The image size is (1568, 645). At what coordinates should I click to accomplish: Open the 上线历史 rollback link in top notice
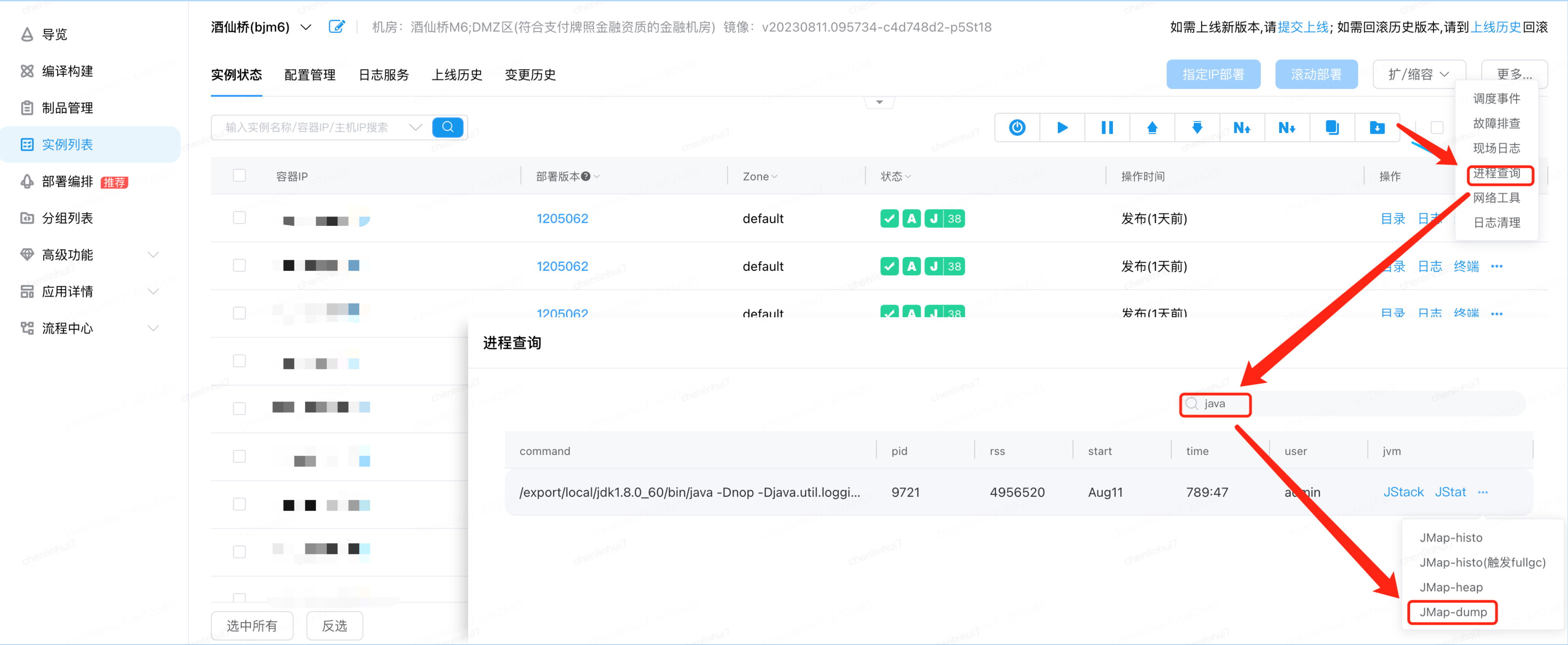tap(1495, 27)
